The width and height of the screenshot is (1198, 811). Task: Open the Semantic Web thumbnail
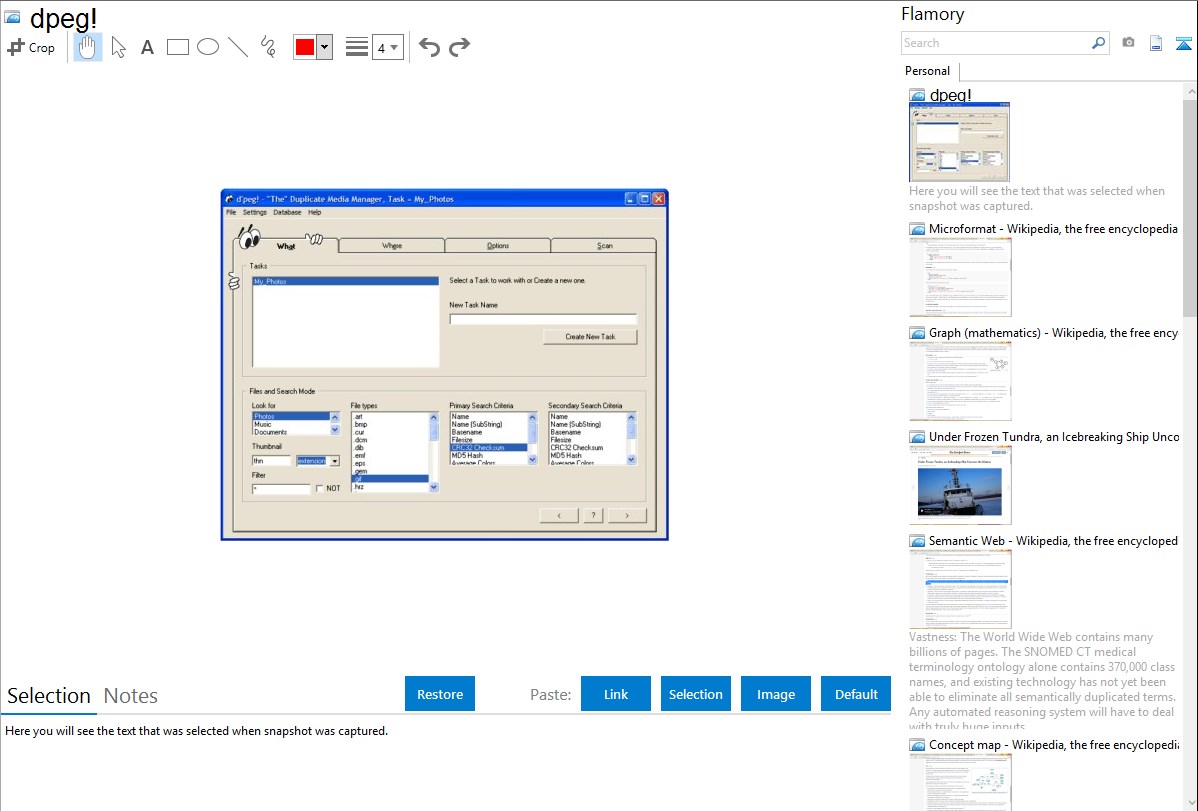[960, 589]
